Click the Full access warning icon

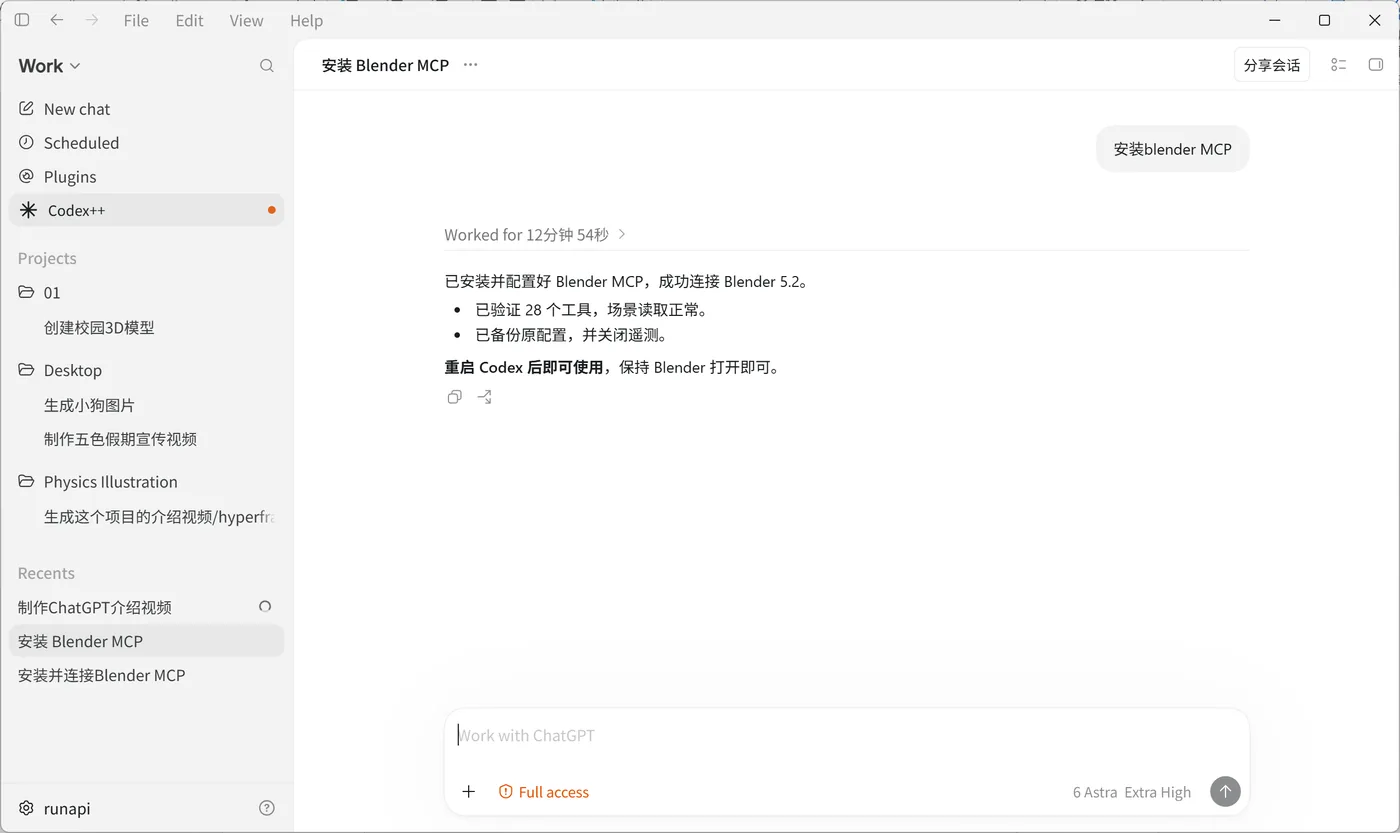[506, 792]
